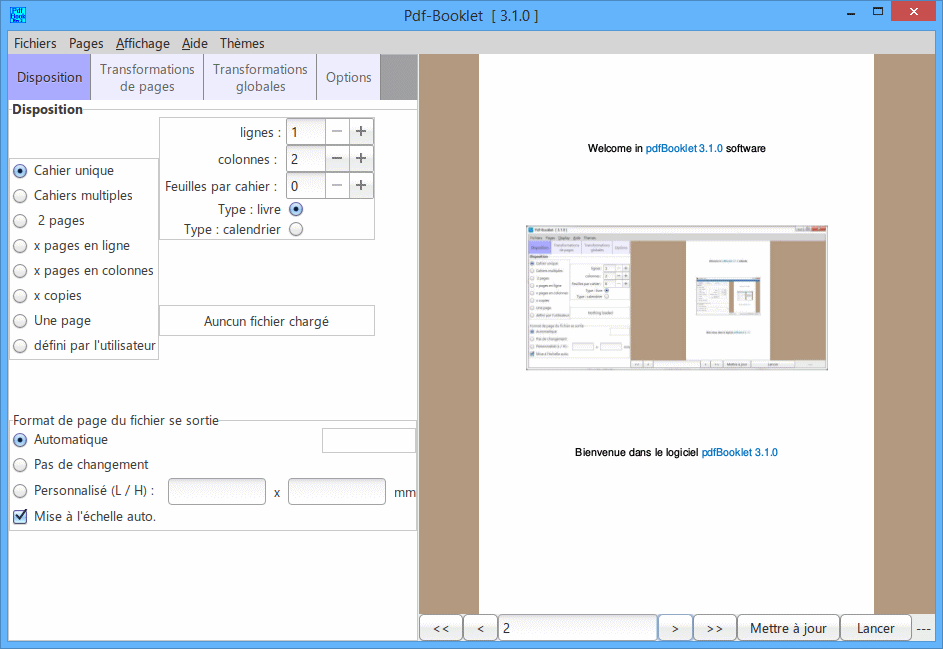Increase Feuilles par cahier with plus button
This screenshot has height=649, width=943.
[361, 185]
